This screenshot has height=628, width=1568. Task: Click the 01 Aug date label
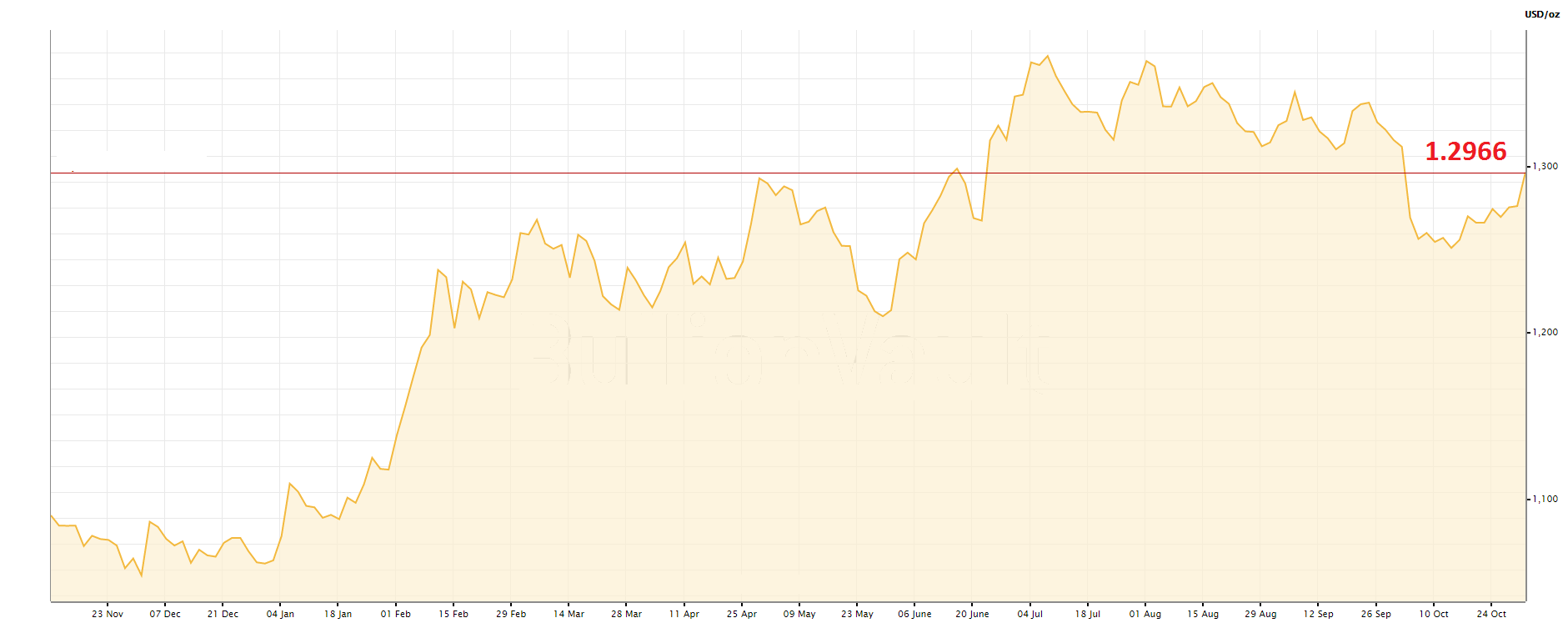[x=1145, y=614]
